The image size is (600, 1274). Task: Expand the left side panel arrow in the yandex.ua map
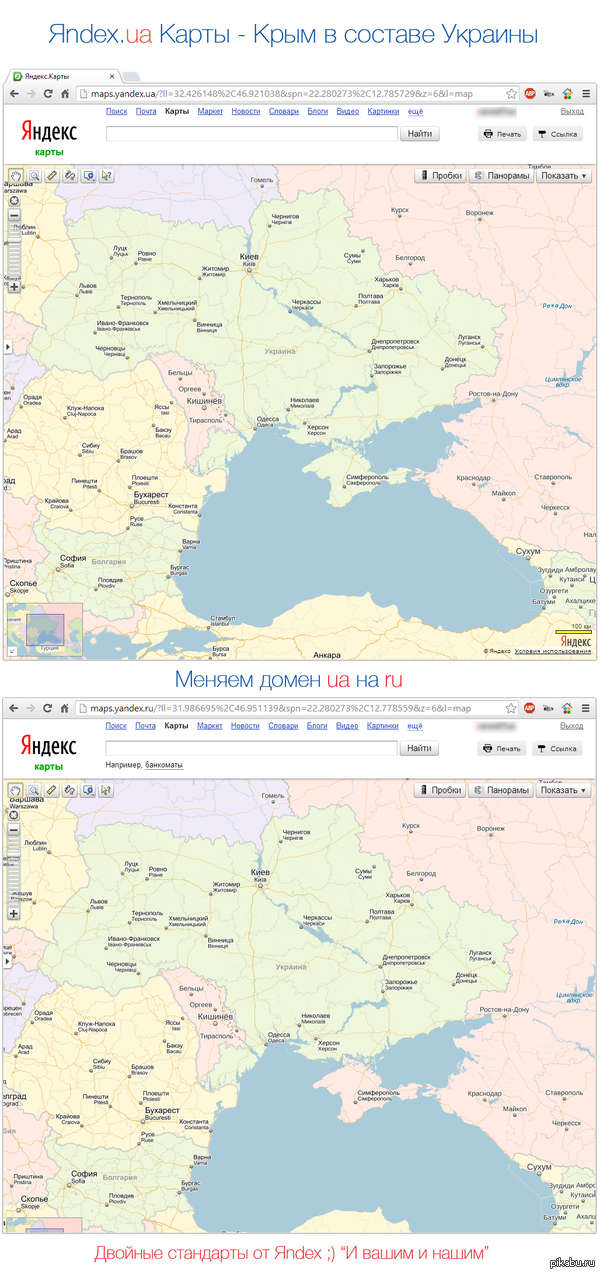[x=7, y=347]
